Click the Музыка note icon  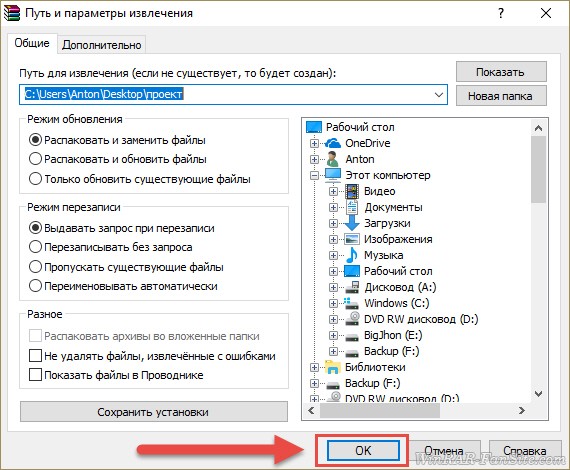(x=352, y=255)
